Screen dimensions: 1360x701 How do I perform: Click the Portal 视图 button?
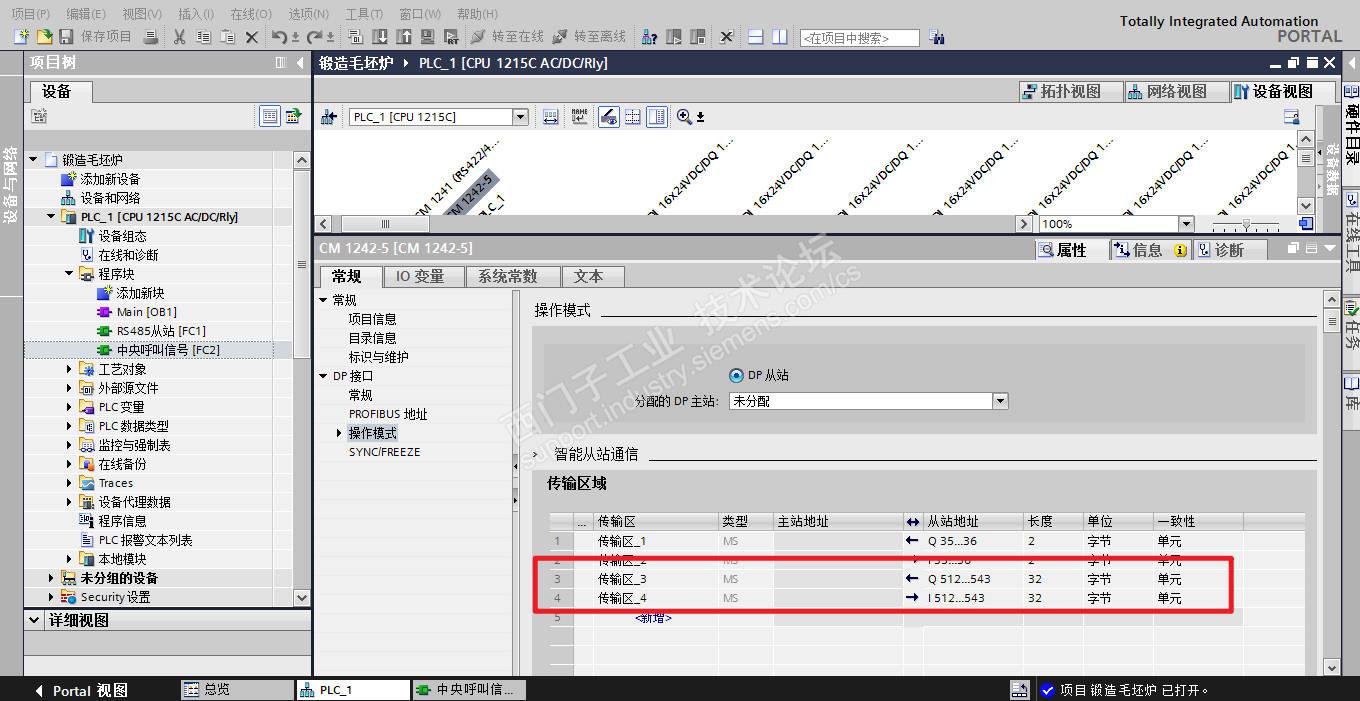[80, 690]
